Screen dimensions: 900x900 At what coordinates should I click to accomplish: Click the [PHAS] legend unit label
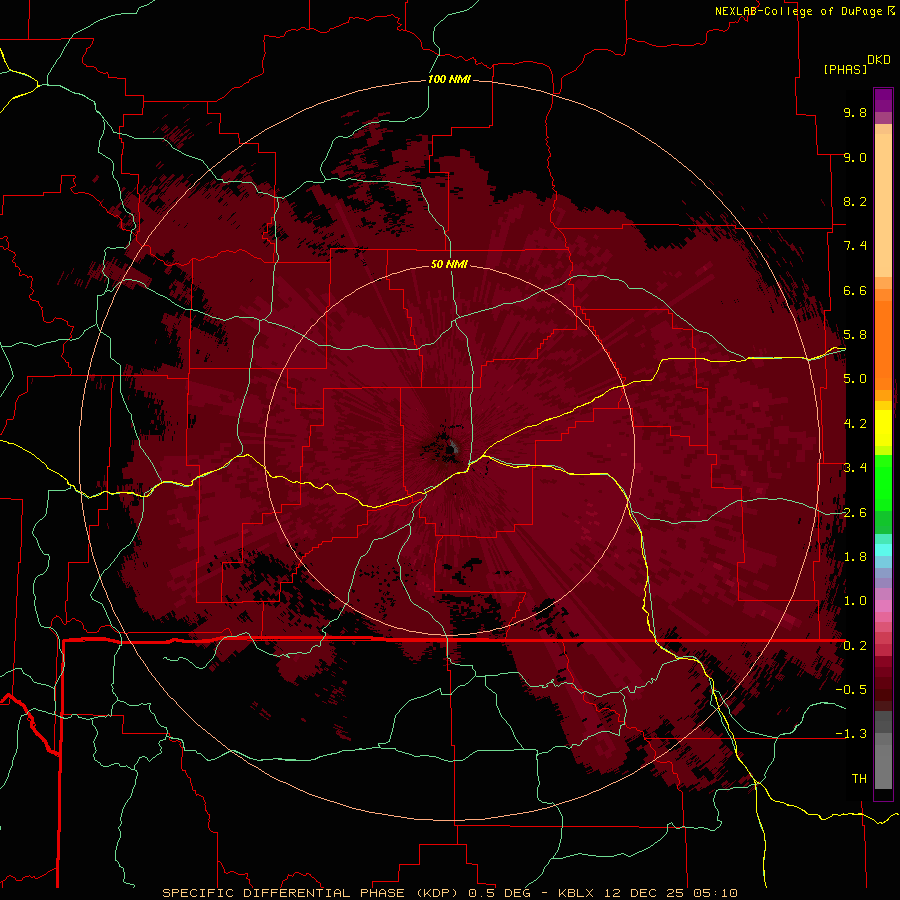(x=845, y=69)
